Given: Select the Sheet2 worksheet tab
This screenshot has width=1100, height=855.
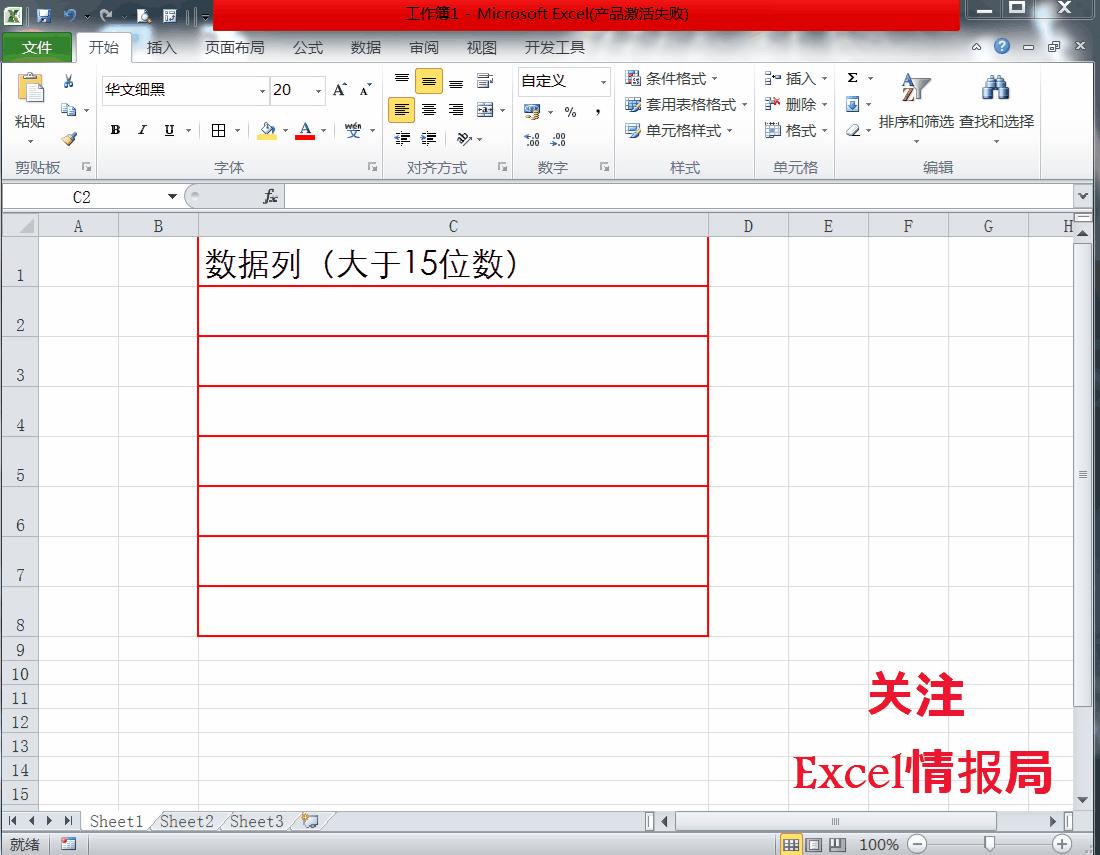Looking at the screenshot, I should click(x=187, y=821).
